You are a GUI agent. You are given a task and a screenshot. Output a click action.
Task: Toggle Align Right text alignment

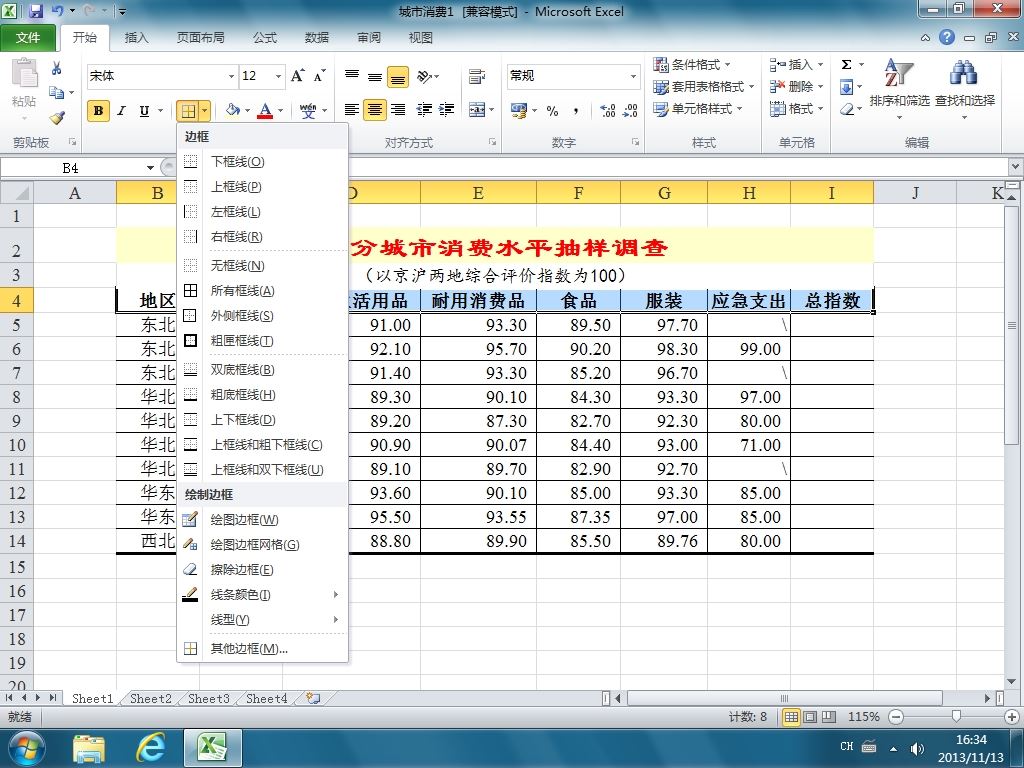398,110
